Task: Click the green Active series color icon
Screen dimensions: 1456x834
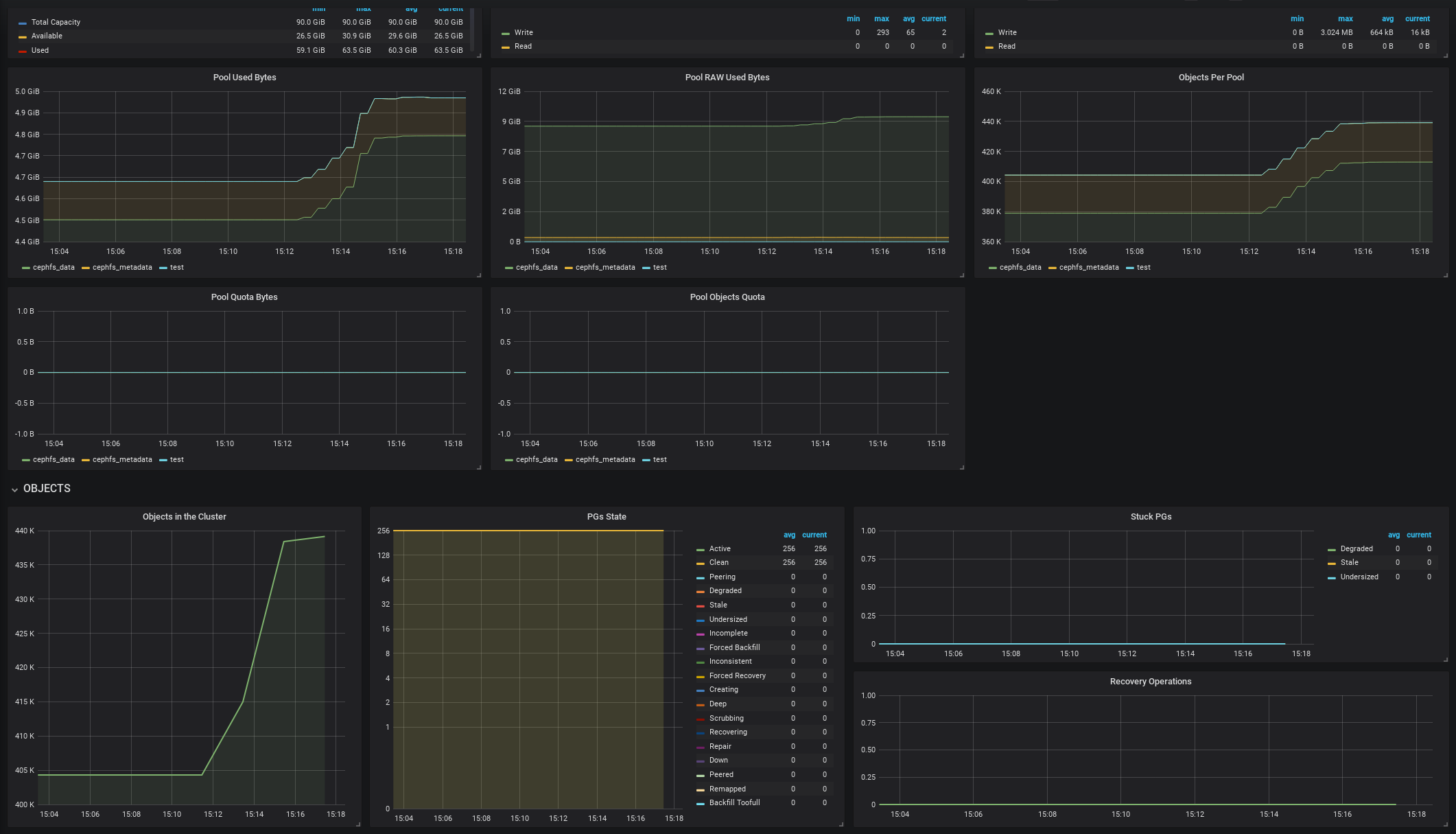Action: 701,550
